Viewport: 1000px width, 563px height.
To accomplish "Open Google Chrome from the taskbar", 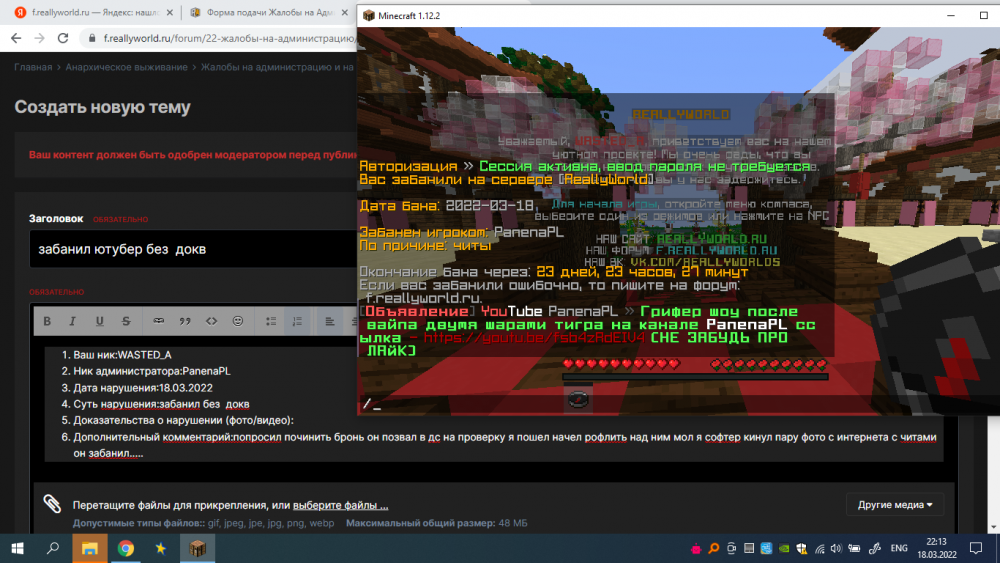I will click(x=126, y=548).
